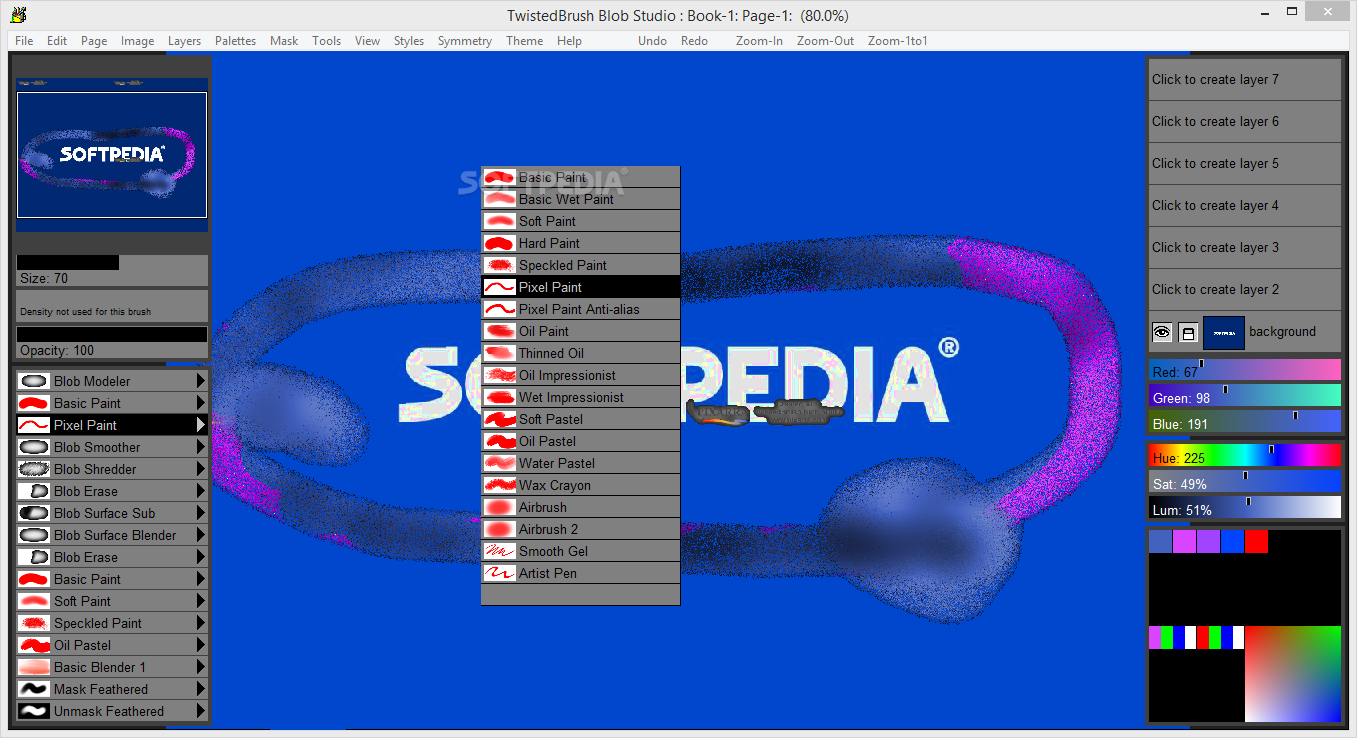Screen dimensions: 1357x738
Task: Expand the arrow beside Mask Feathered
Action: click(201, 689)
